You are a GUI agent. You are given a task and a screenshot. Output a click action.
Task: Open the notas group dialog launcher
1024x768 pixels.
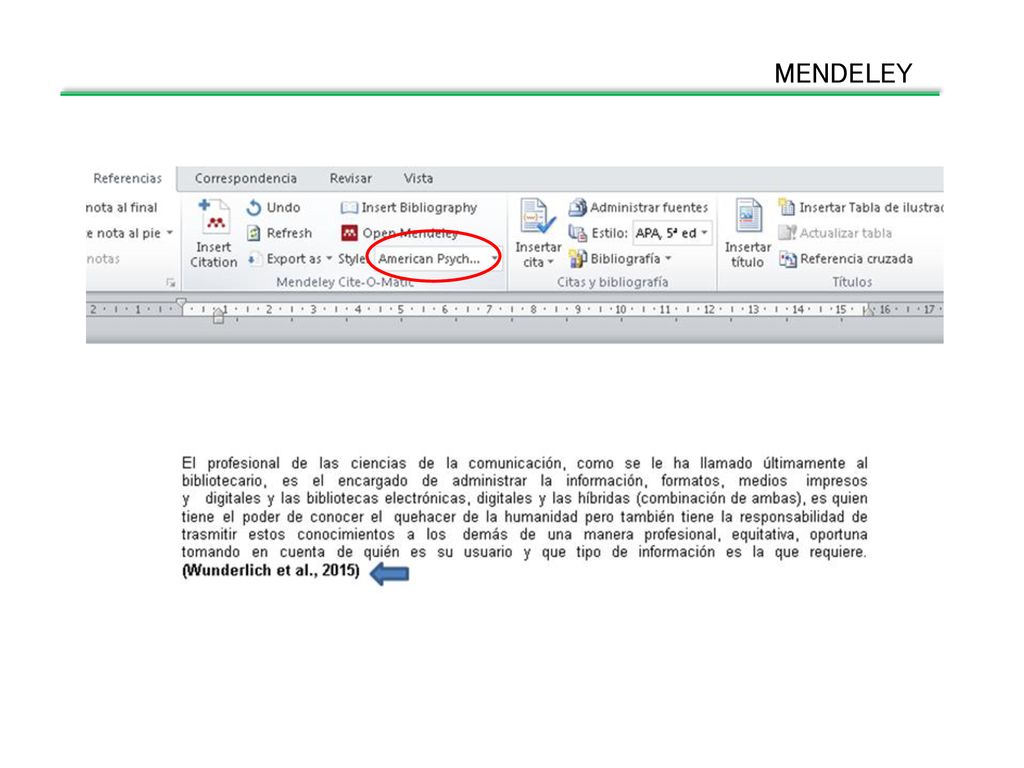170,282
